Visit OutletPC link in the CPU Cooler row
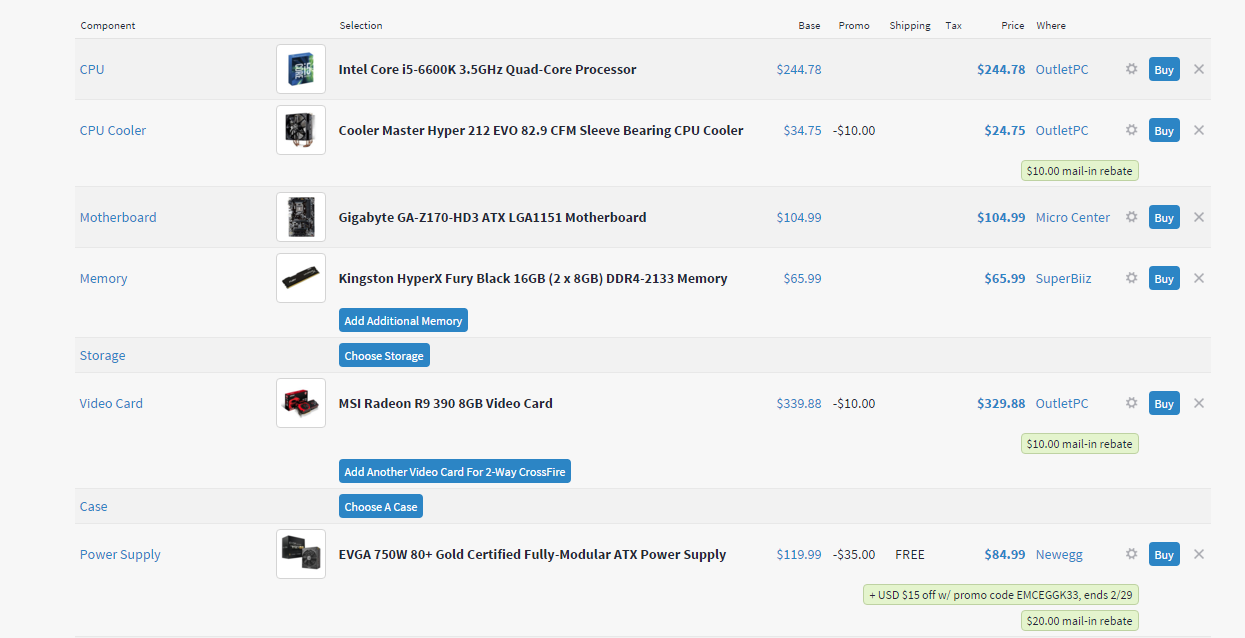1245x638 pixels. (1062, 130)
